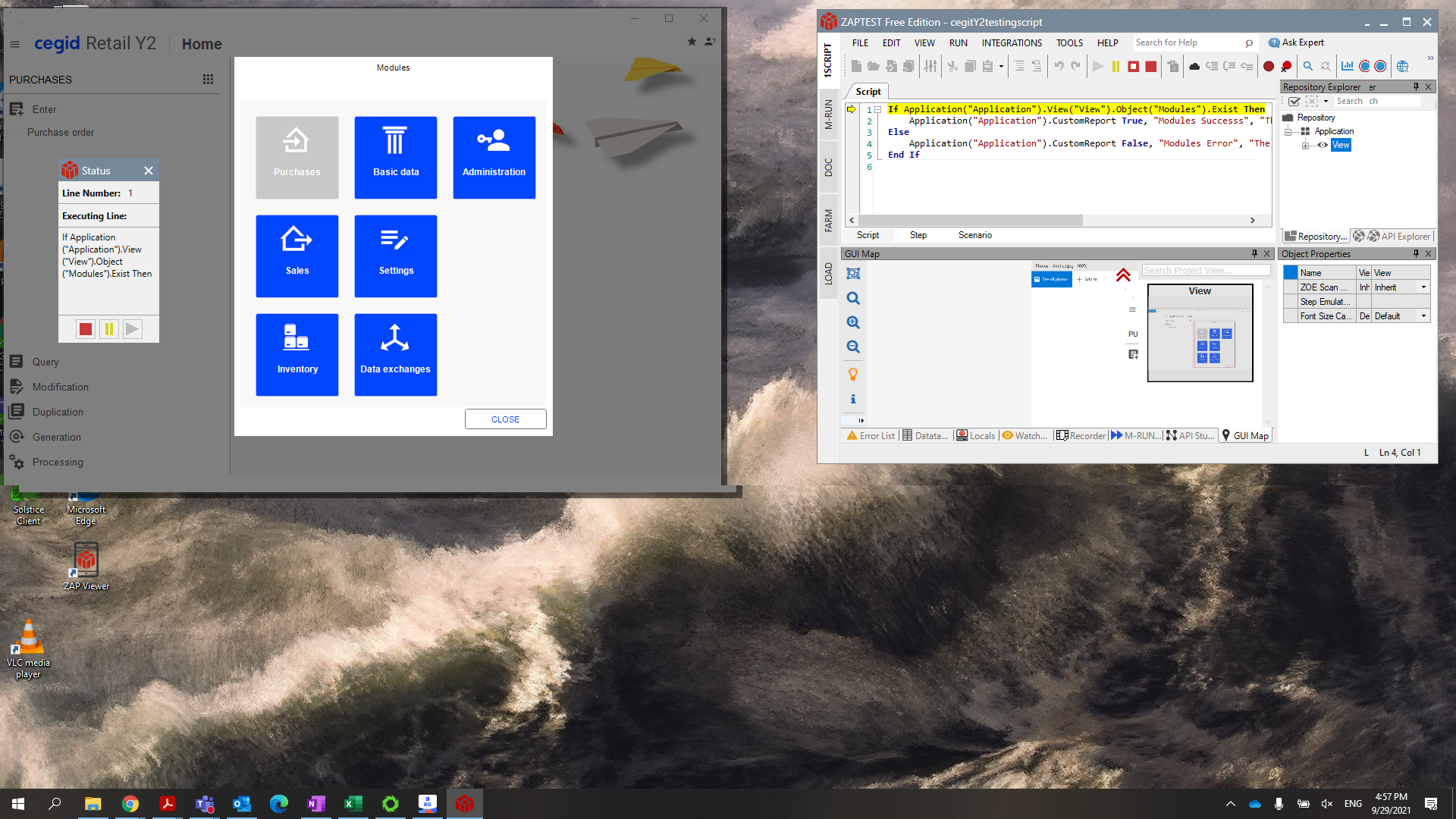
Task: Open the Sales module tile
Action: pos(297,256)
